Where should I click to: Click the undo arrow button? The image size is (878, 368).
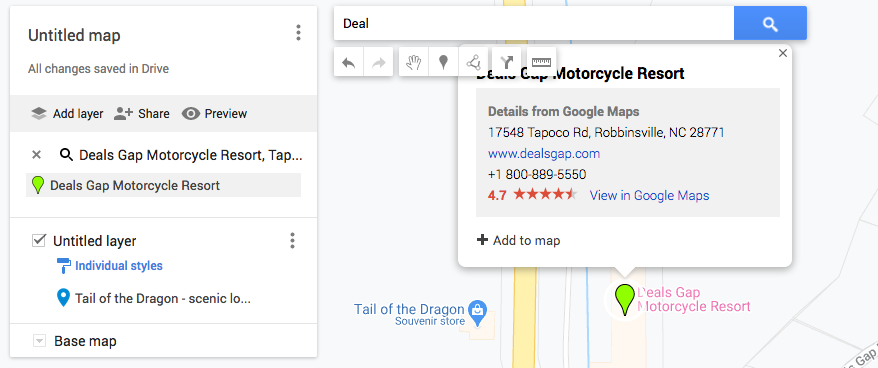[348, 62]
